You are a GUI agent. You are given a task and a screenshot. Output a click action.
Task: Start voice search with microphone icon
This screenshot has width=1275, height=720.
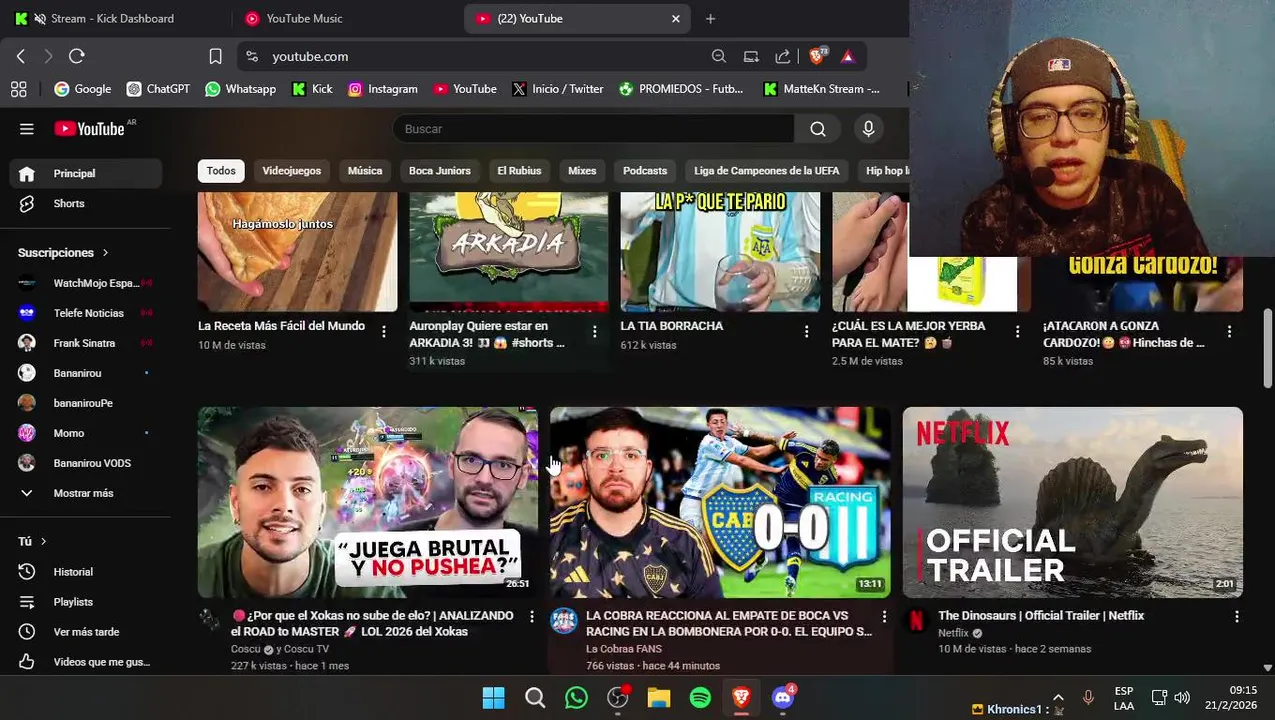pos(868,129)
